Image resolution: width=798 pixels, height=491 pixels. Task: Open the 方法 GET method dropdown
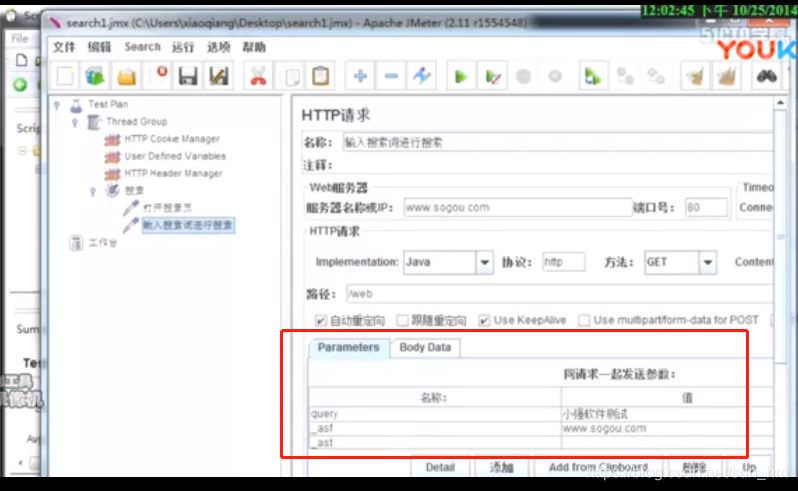[707, 263]
